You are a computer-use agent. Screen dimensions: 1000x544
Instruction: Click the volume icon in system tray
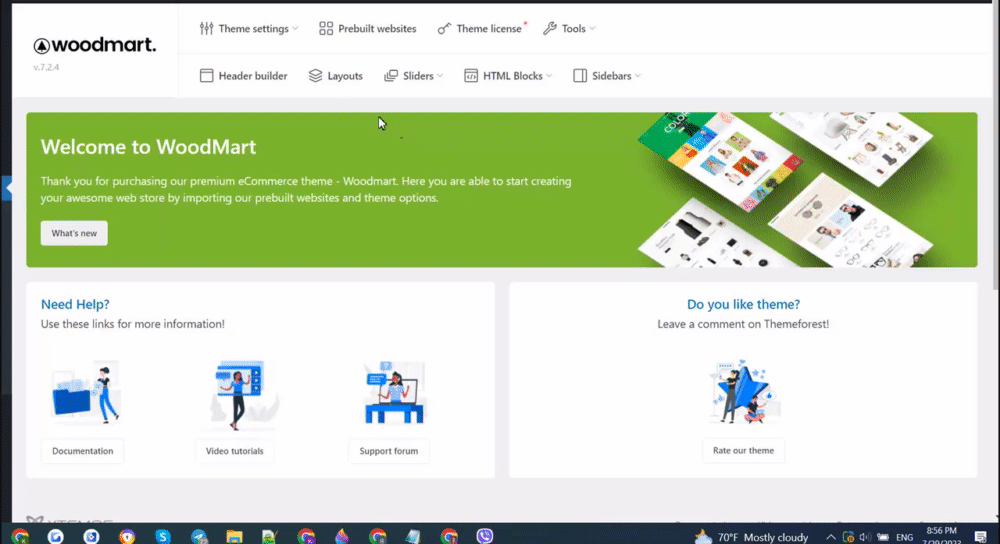pyautogui.click(x=865, y=537)
